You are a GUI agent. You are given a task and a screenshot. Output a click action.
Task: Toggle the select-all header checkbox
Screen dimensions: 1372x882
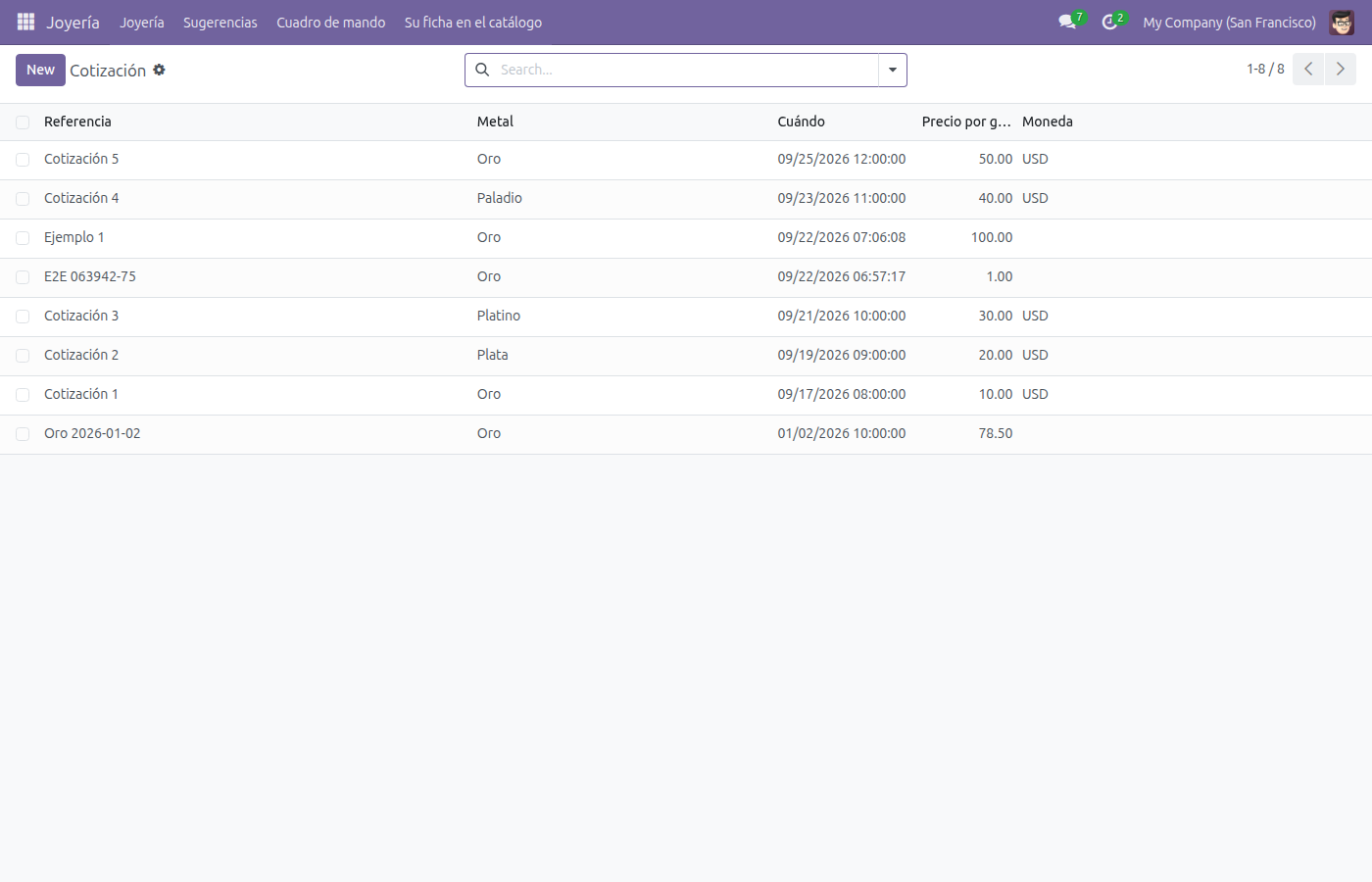pos(23,122)
